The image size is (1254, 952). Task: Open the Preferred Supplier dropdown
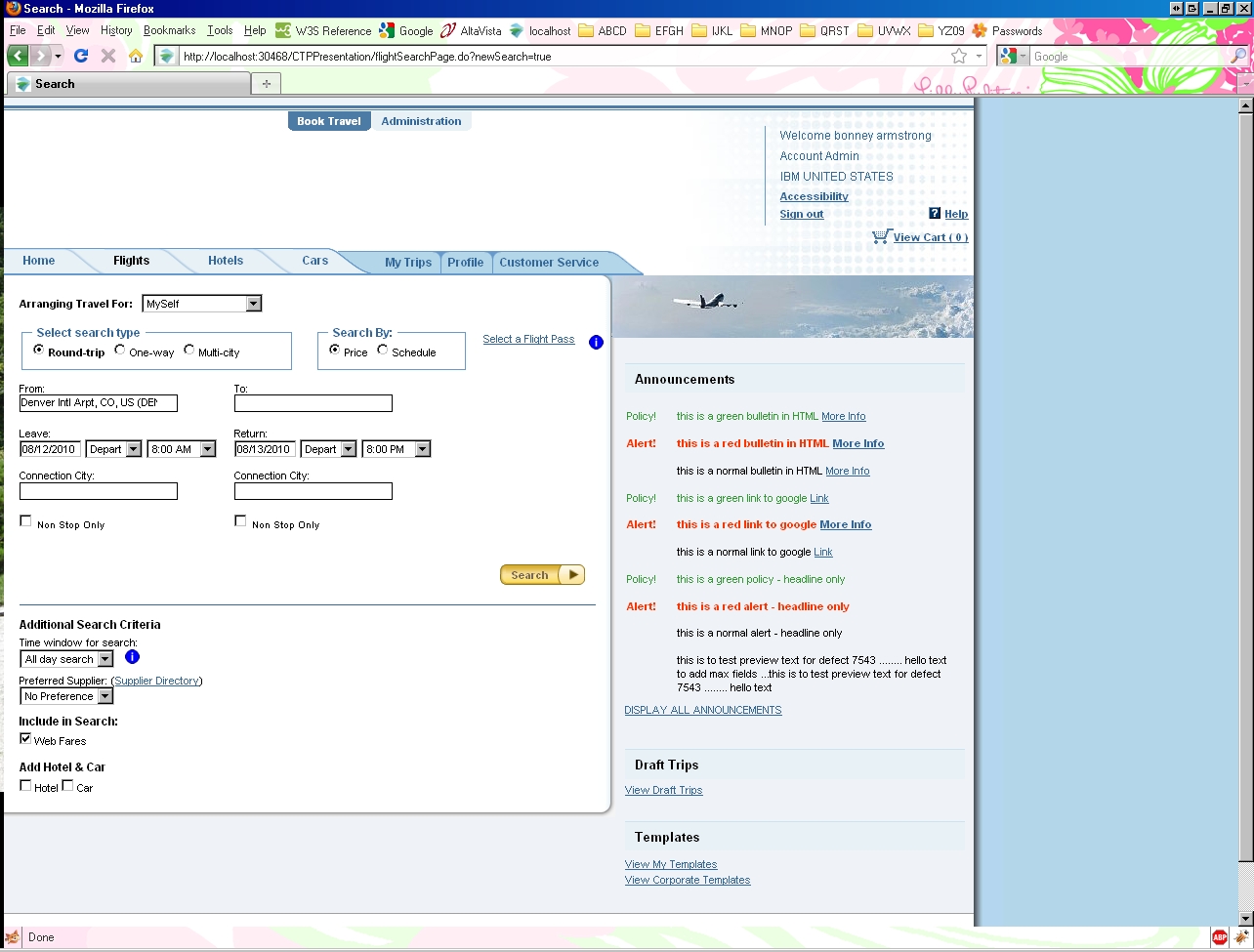point(104,696)
